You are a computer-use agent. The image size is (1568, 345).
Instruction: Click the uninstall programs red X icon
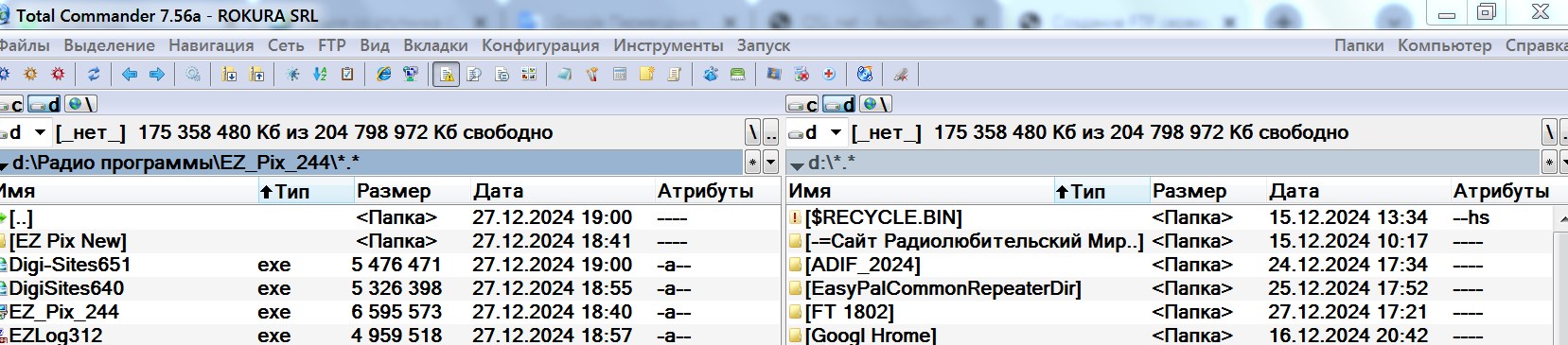coord(802,75)
